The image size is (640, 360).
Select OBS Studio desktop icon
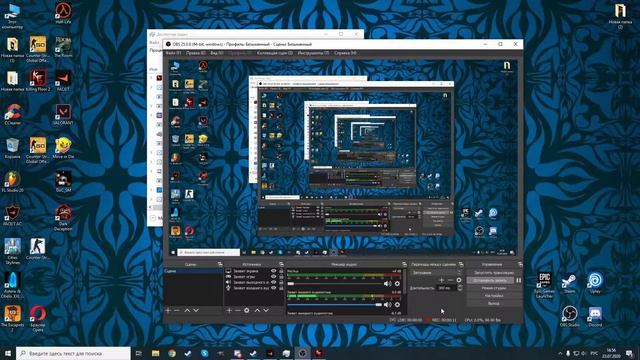(x=569, y=317)
